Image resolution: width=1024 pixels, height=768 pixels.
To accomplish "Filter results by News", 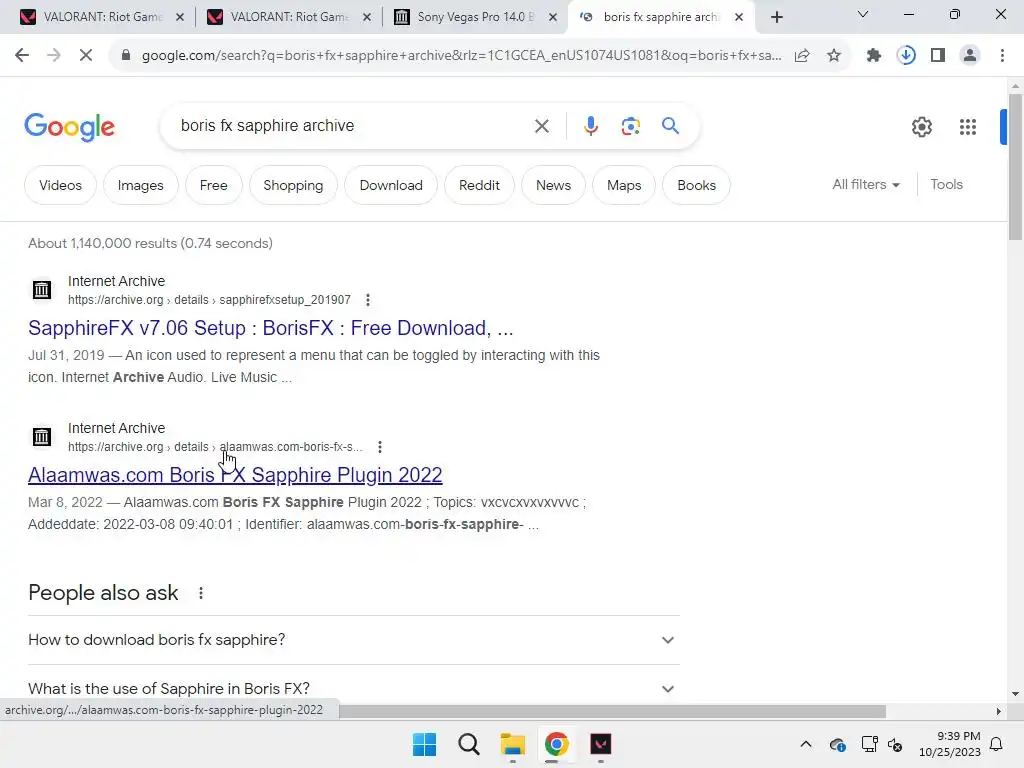I will click(553, 185).
